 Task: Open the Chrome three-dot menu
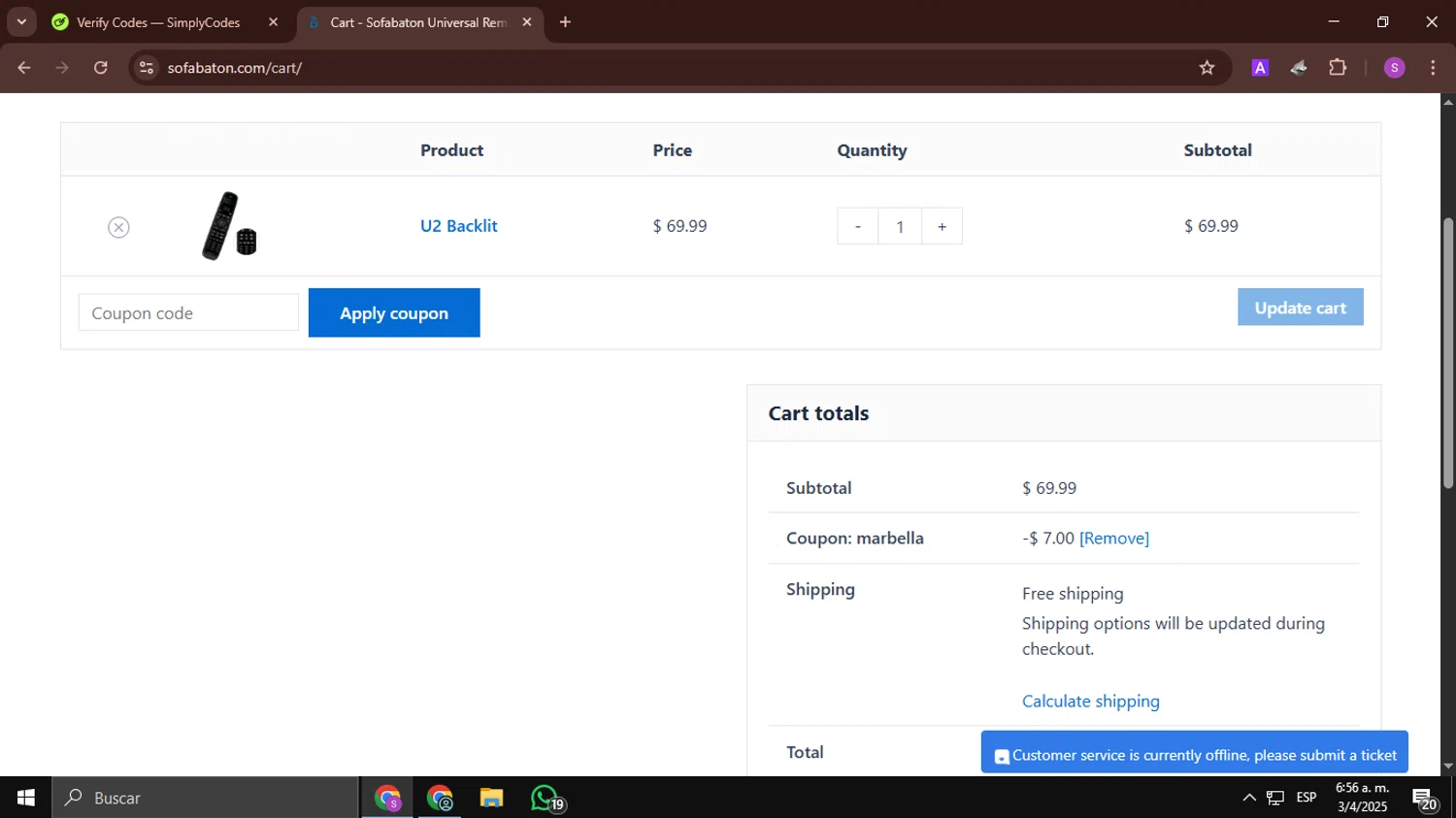pos(1433,68)
